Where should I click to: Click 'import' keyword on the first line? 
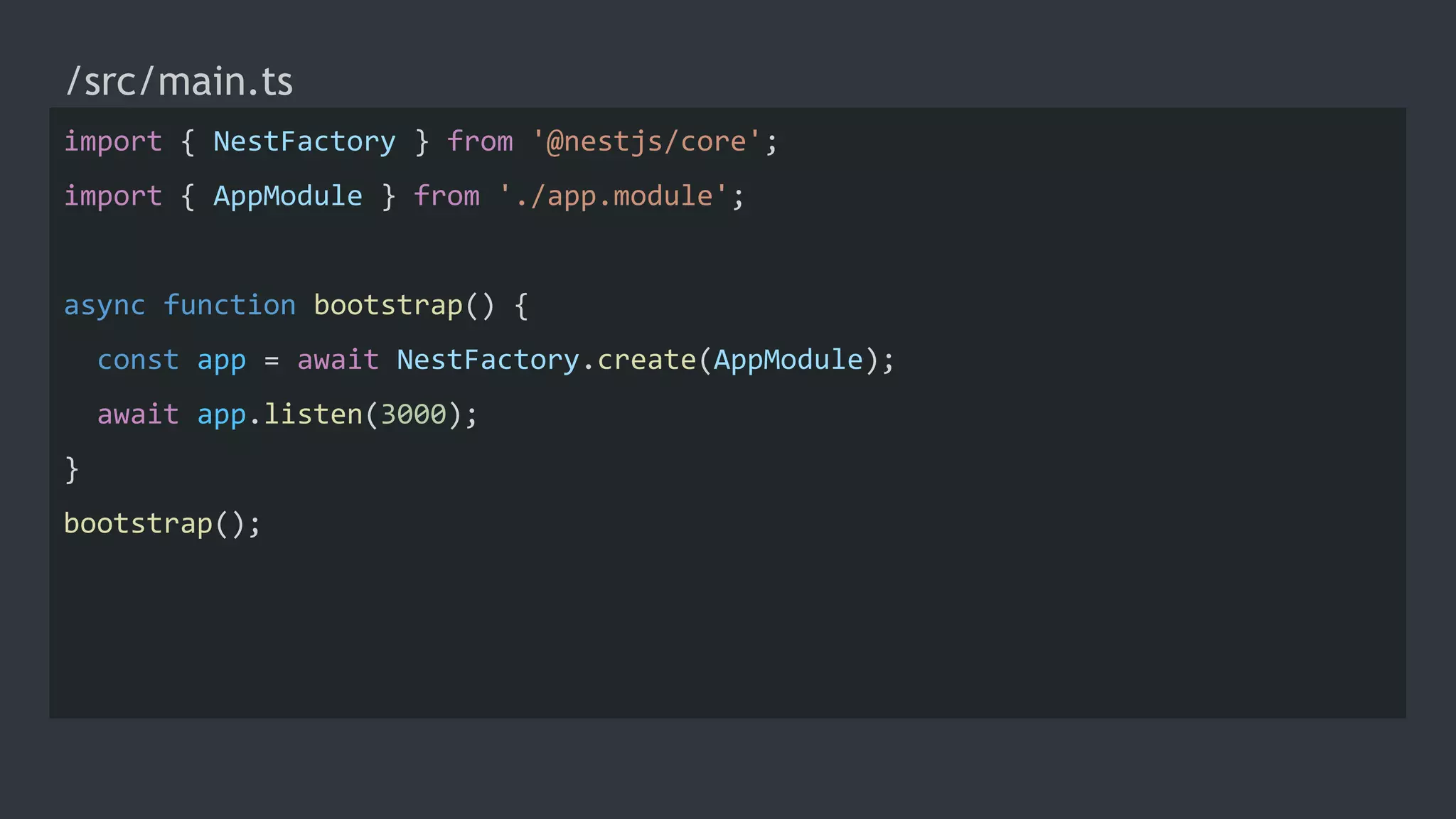(113, 141)
